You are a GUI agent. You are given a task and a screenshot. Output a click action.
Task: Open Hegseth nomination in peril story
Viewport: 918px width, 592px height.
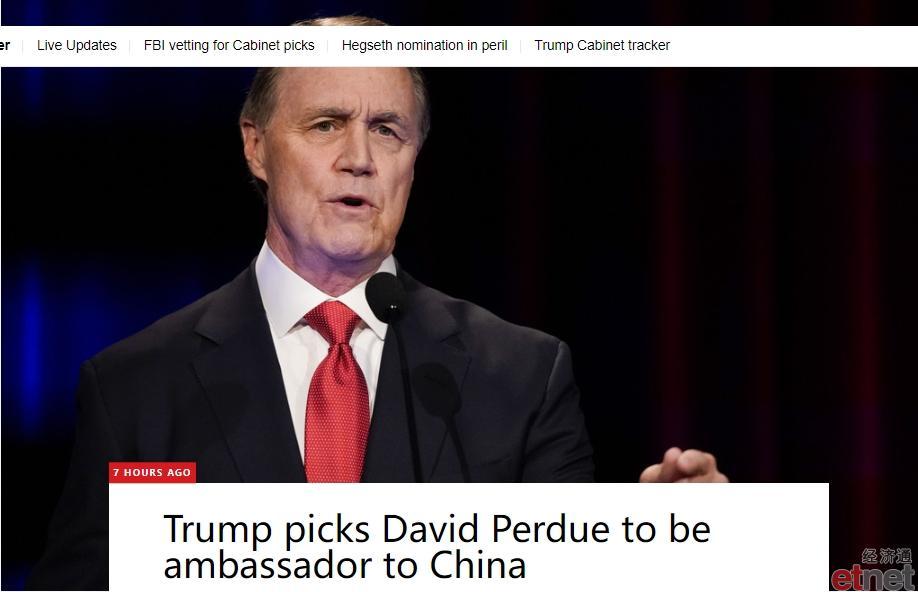[x=424, y=45]
